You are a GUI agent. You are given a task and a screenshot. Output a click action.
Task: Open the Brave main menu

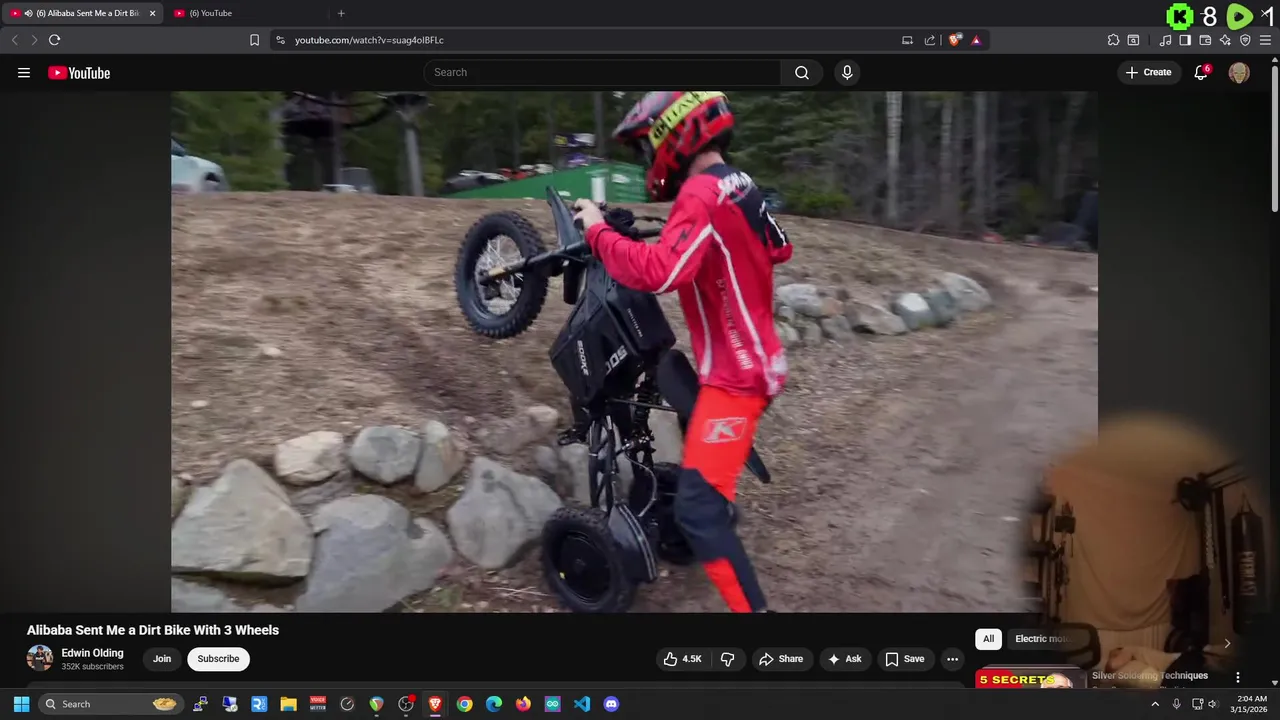(1265, 40)
